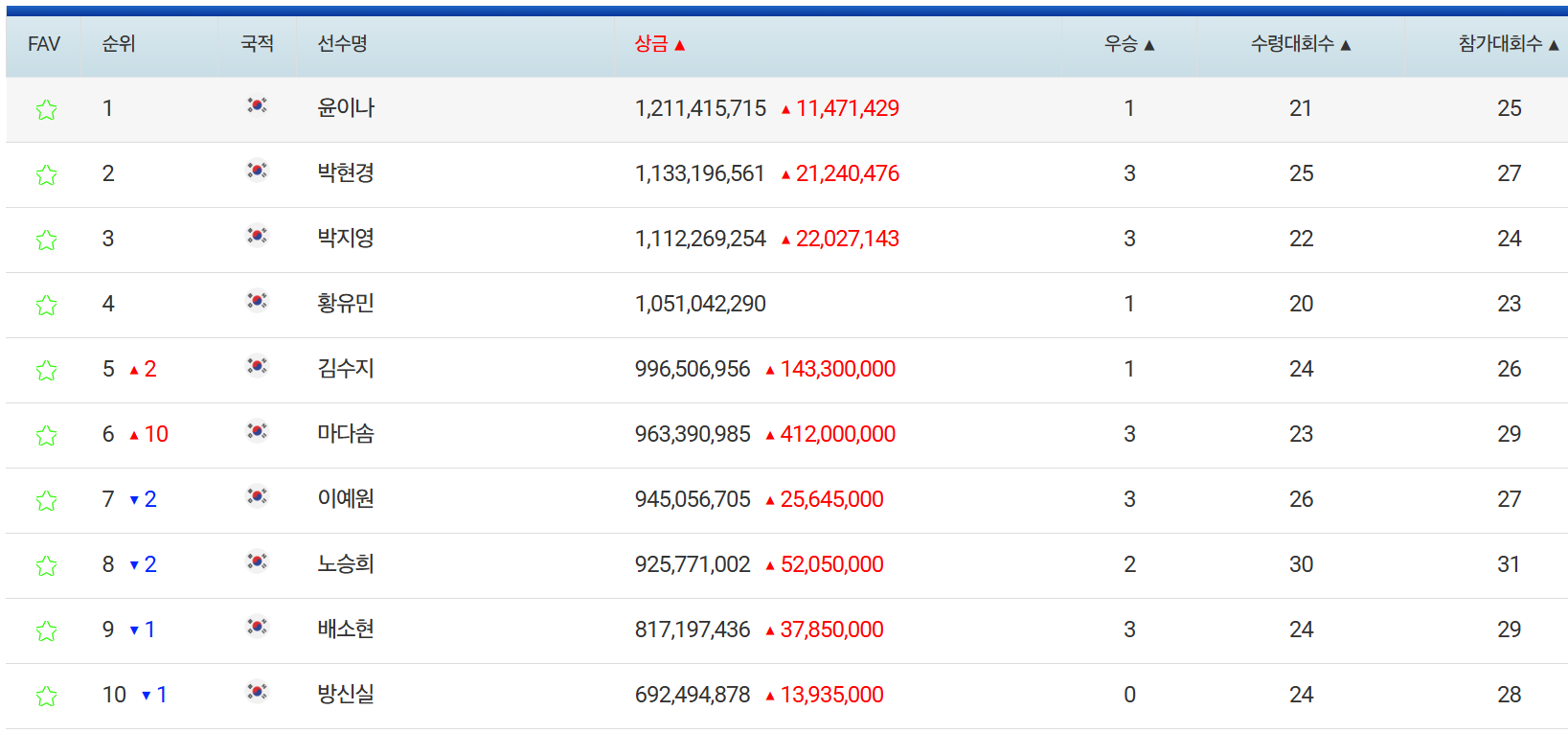This screenshot has width=1568, height=733.
Task: Sort table by 수령대회수 column
Action: 1301,44
